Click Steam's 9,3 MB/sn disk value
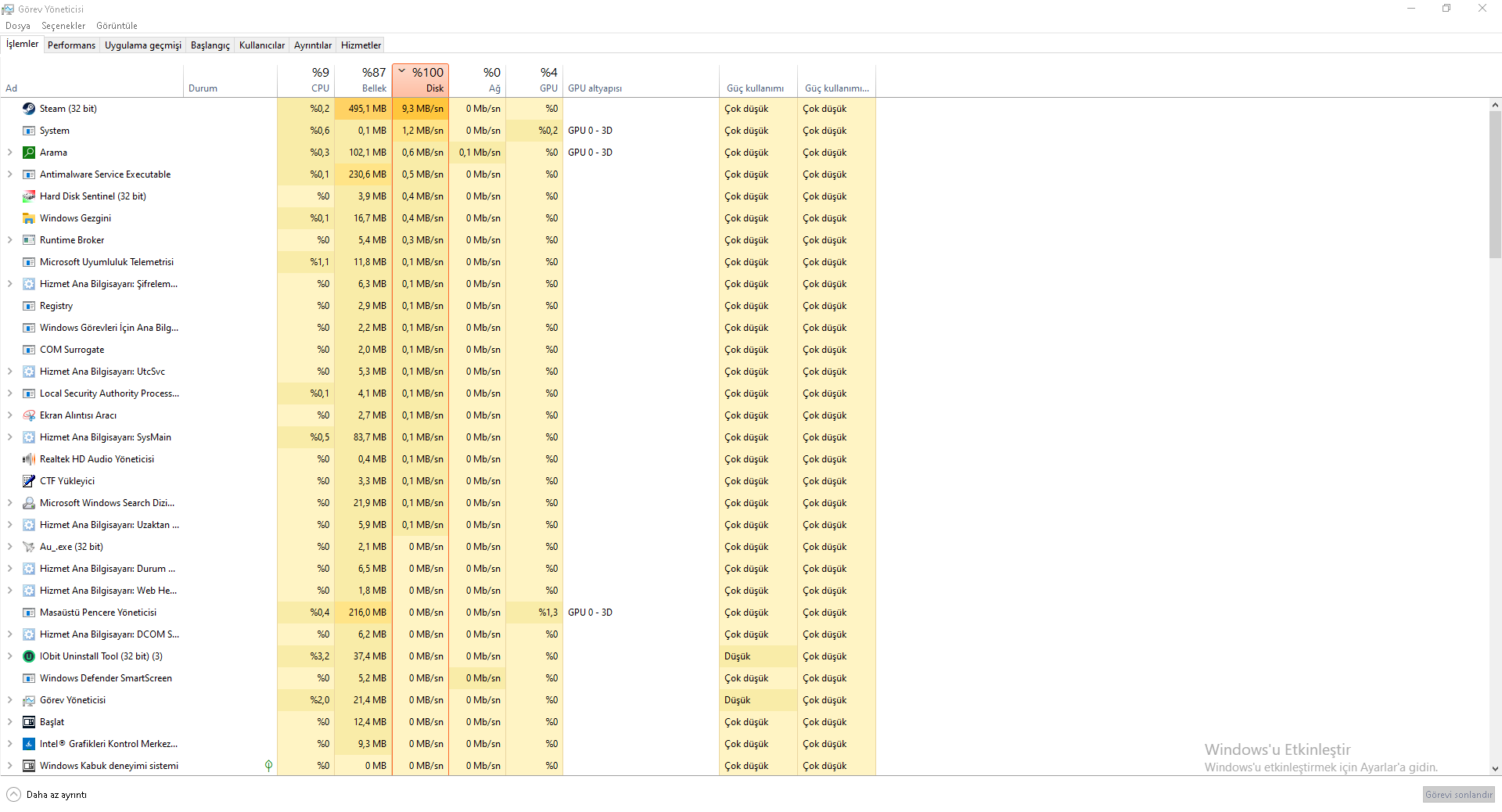Viewport: 1502px width, 812px height. [x=420, y=109]
